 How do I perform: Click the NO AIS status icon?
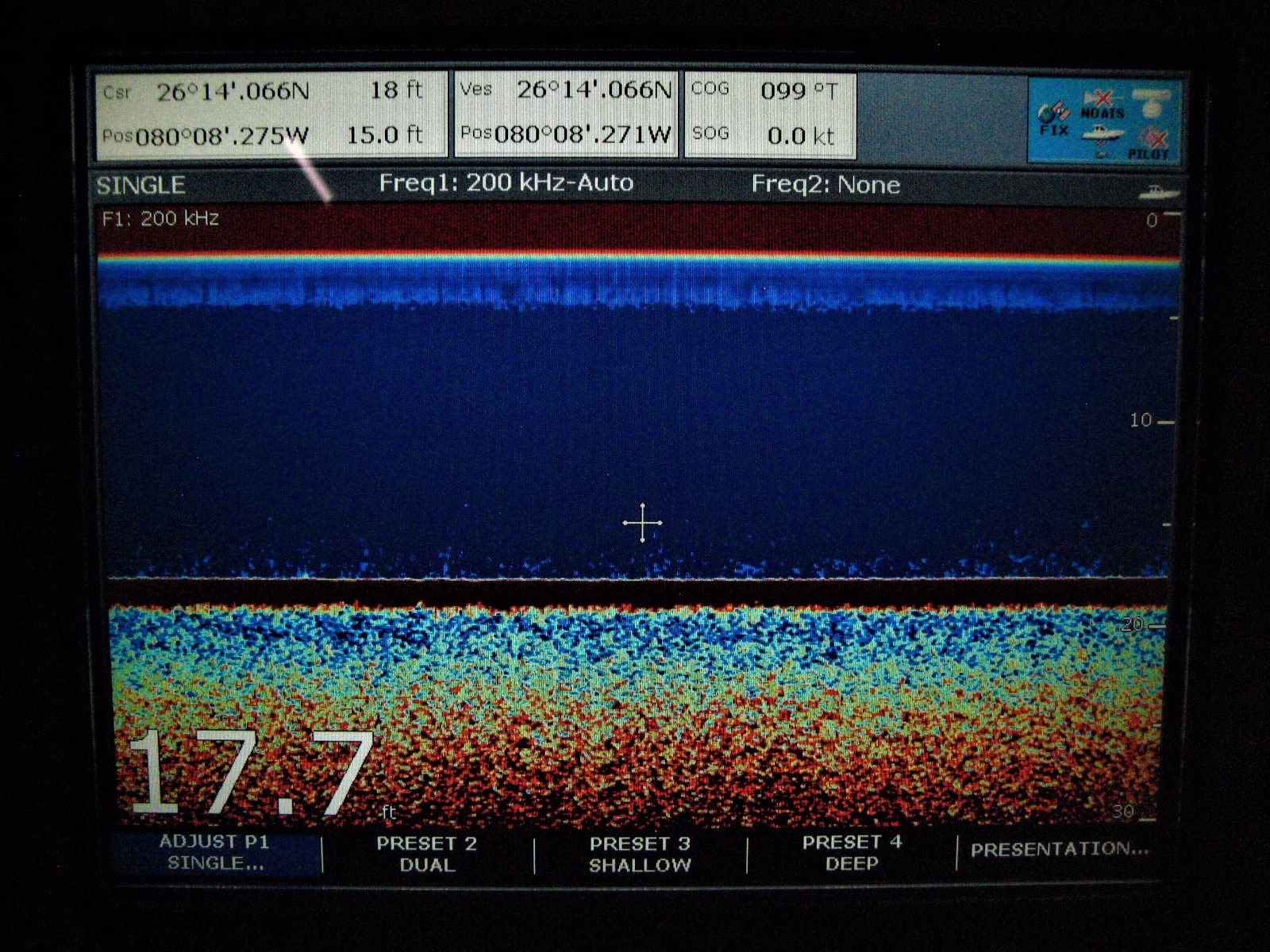click(1102, 105)
